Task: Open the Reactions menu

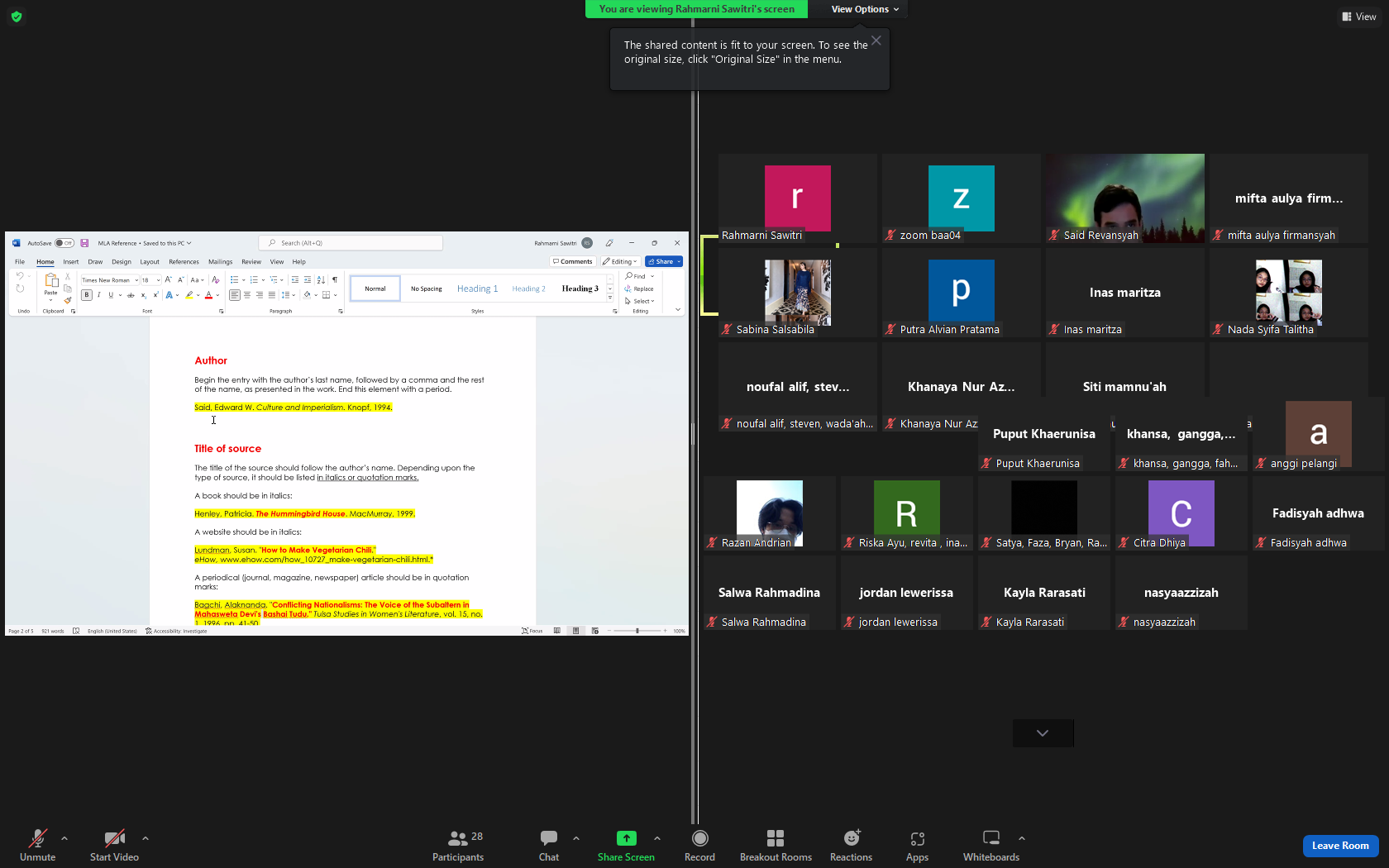Action: [x=851, y=846]
